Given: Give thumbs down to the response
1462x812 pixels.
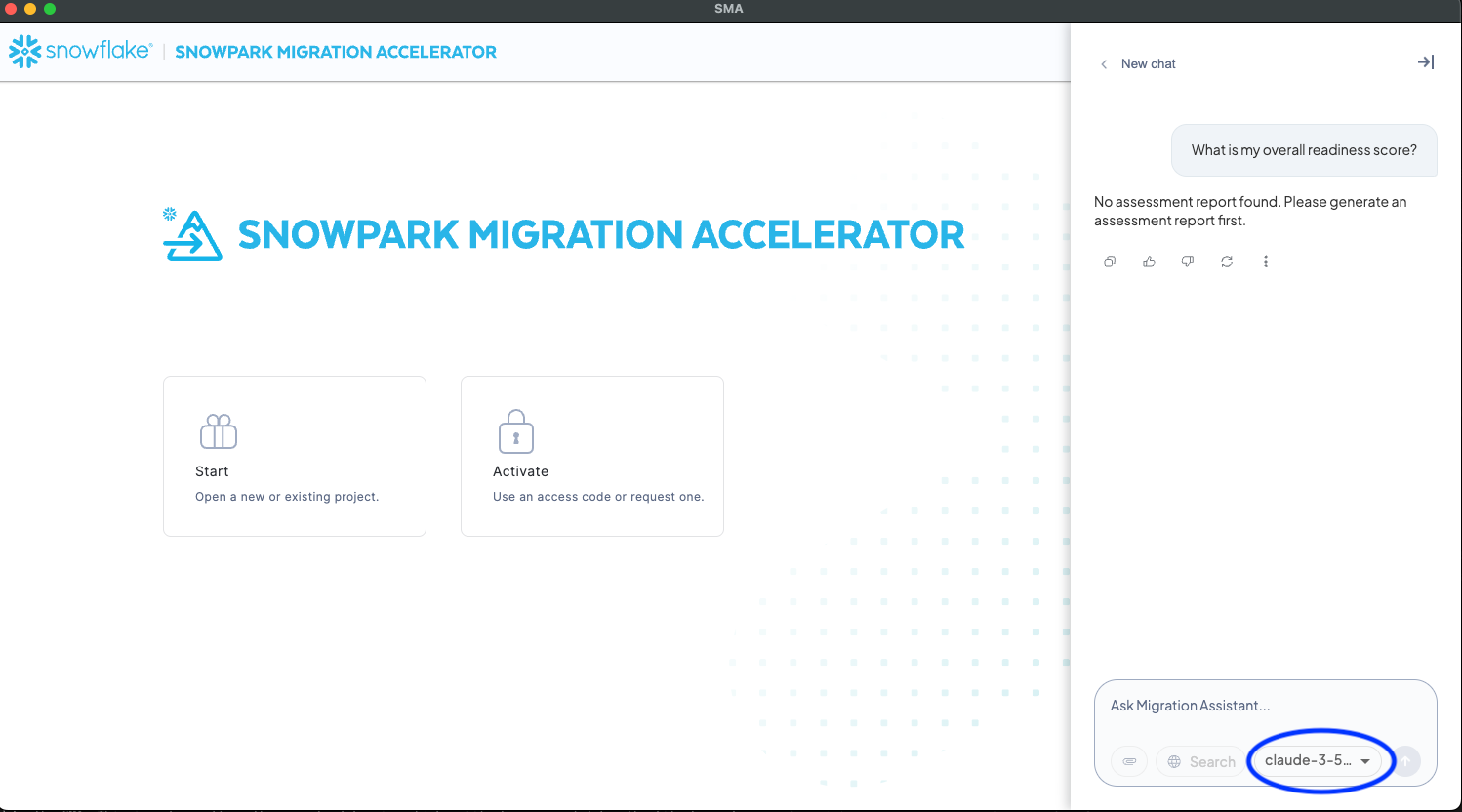Looking at the screenshot, I should (x=1188, y=262).
